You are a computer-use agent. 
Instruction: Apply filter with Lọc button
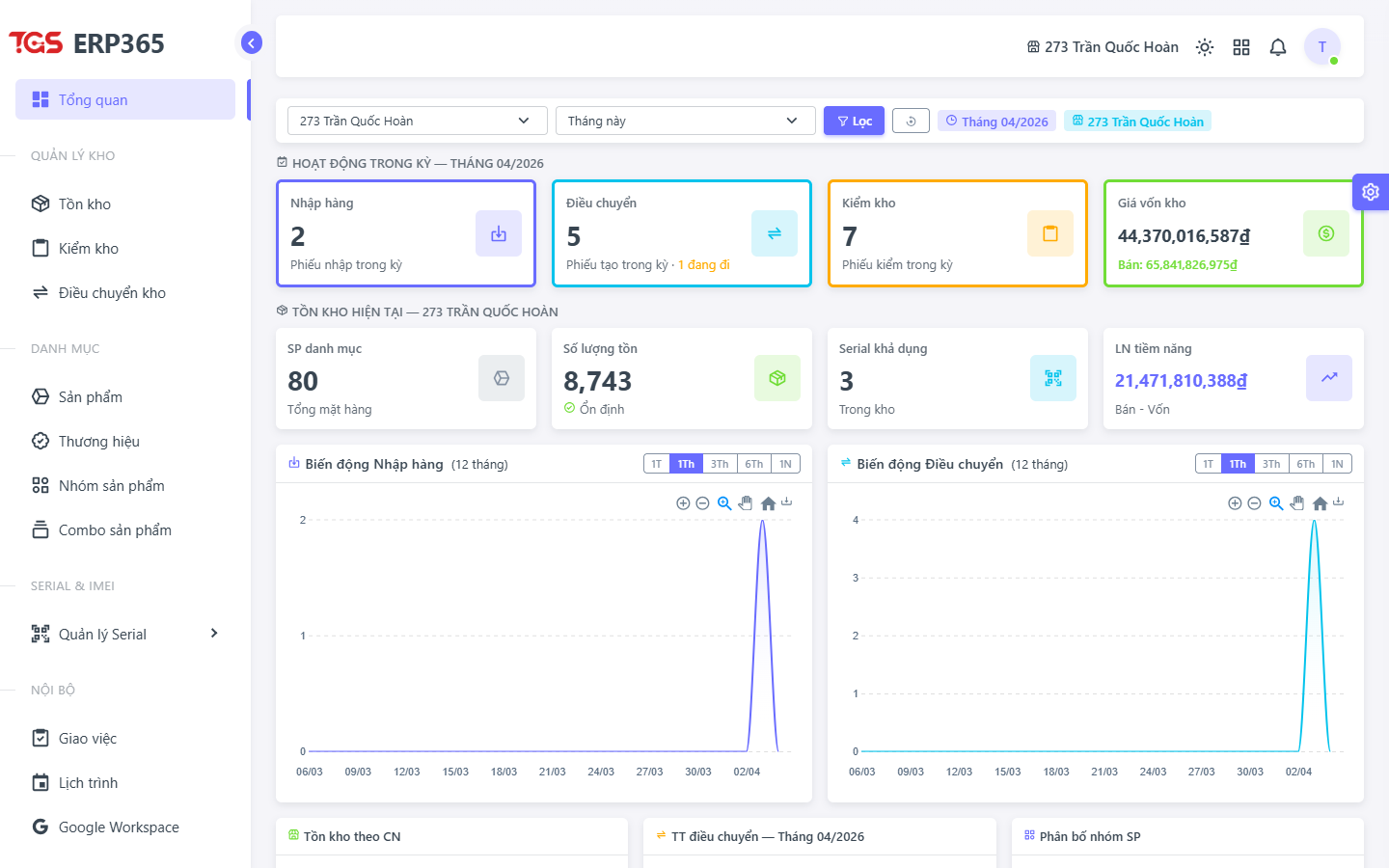(854, 121)
